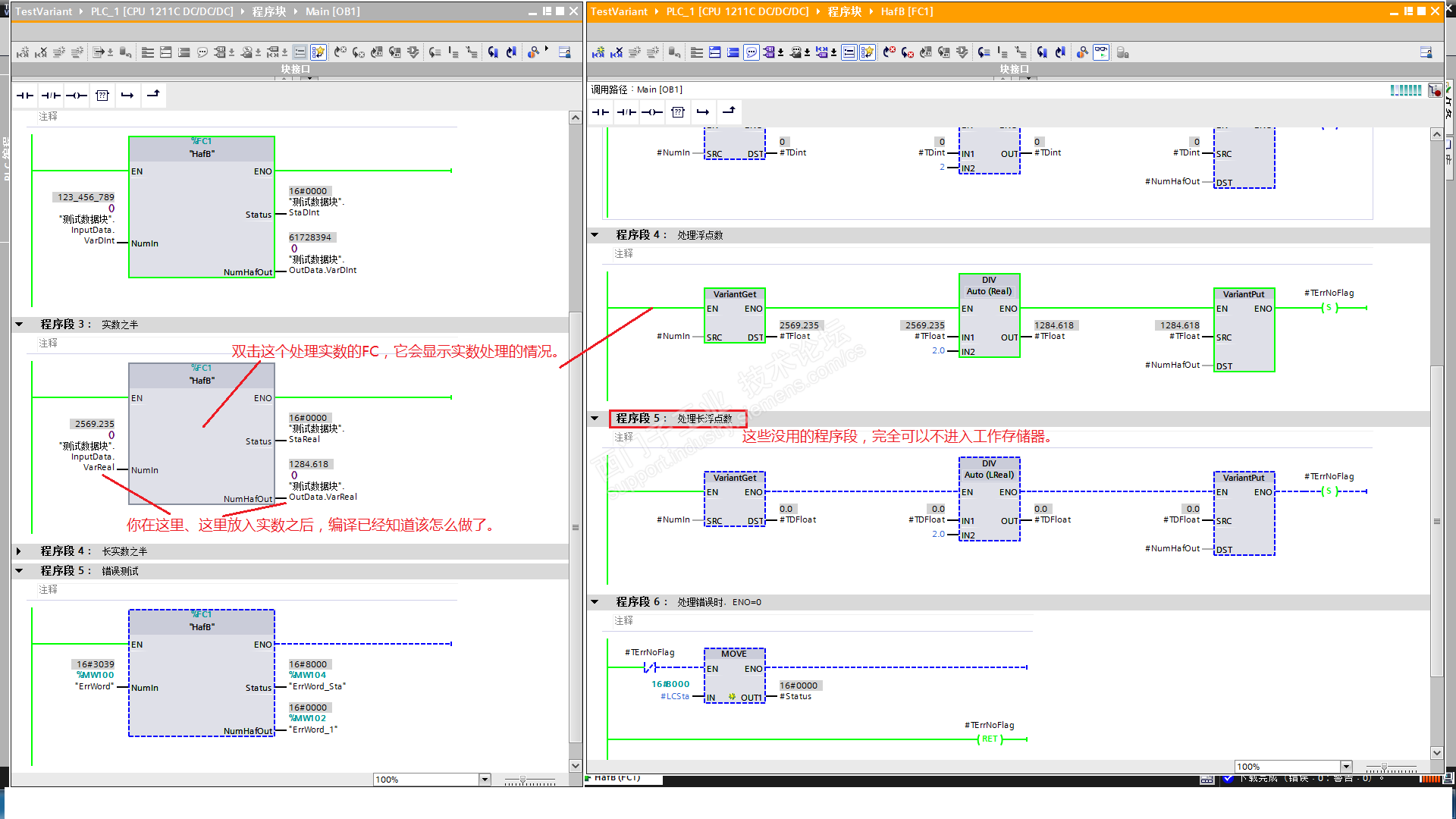Adjust zoom slider in Main editor
This screenshot has height=819, width=1456.
522,780
